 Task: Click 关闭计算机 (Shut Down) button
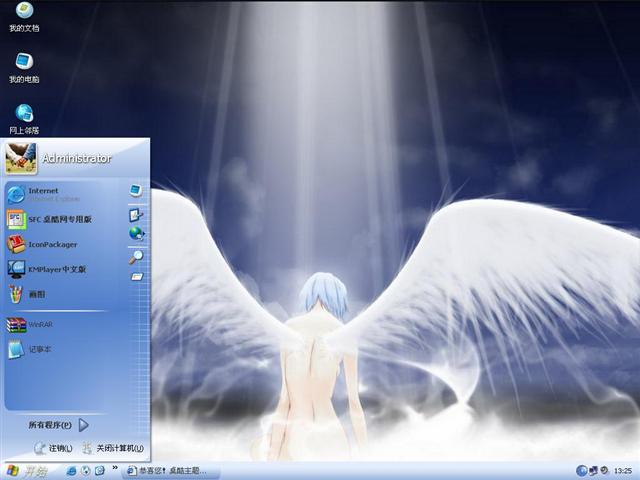tap(113, 449)
